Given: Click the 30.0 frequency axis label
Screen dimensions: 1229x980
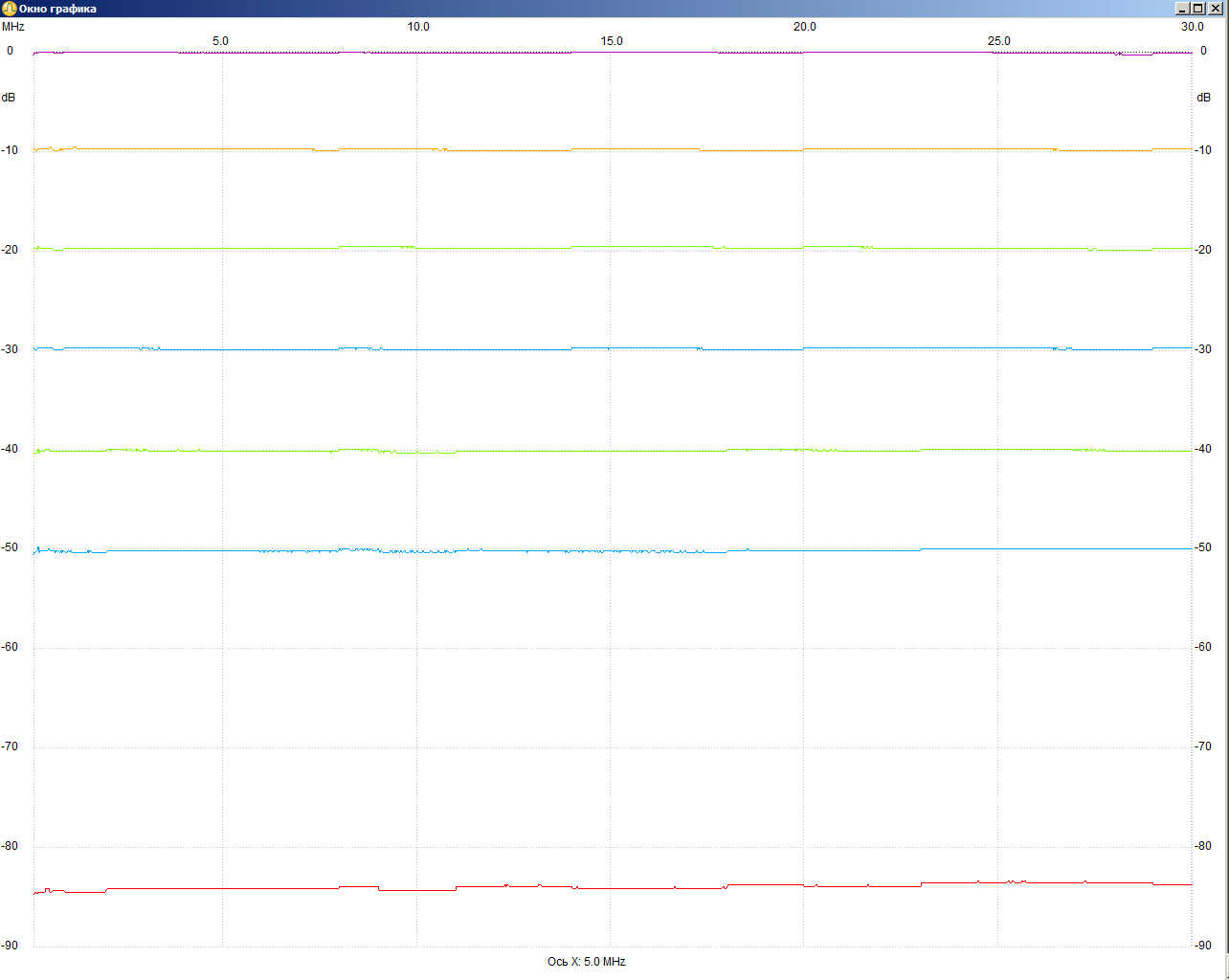Looking at the screenshot, I should coord(1192,27).
